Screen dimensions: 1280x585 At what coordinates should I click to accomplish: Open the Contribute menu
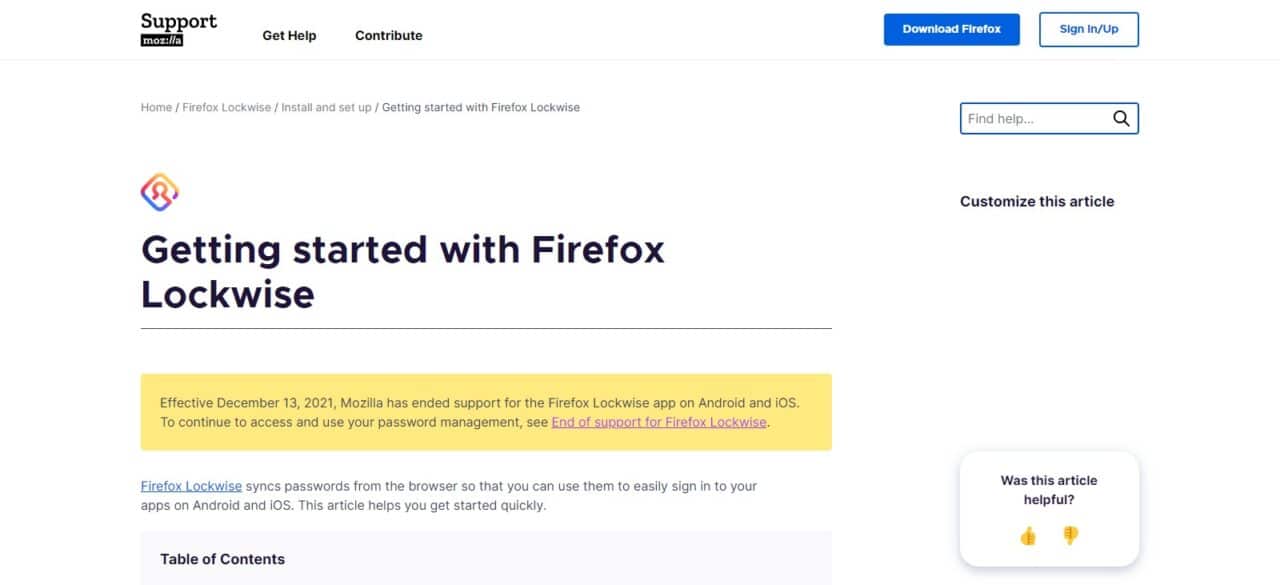coord(389,35)
